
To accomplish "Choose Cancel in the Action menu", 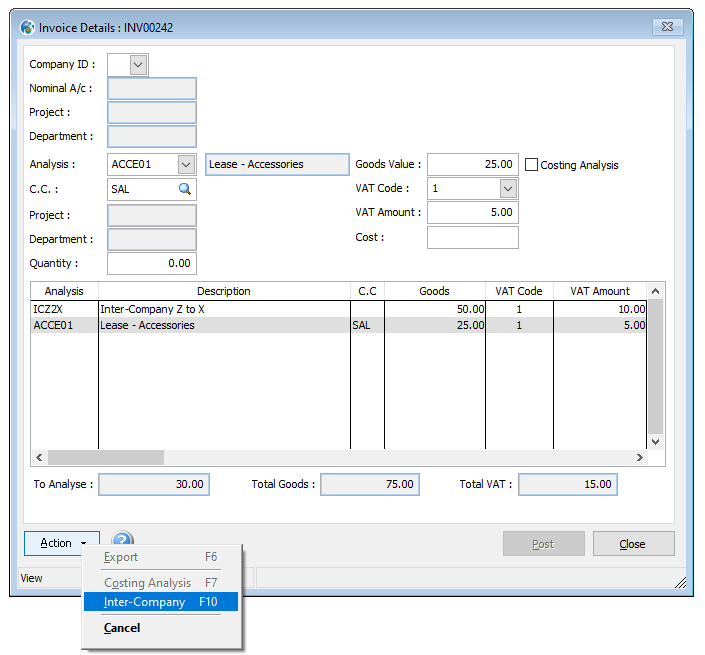I will point(161,628).
